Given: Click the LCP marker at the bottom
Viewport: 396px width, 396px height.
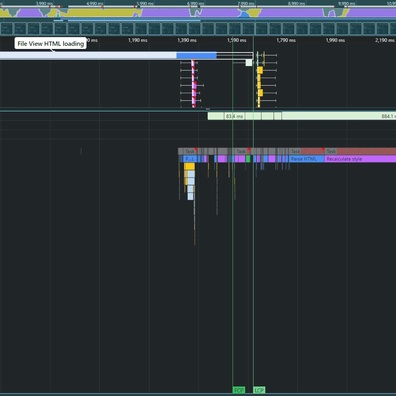Looking at the screenshot, I should coord(259,390).
